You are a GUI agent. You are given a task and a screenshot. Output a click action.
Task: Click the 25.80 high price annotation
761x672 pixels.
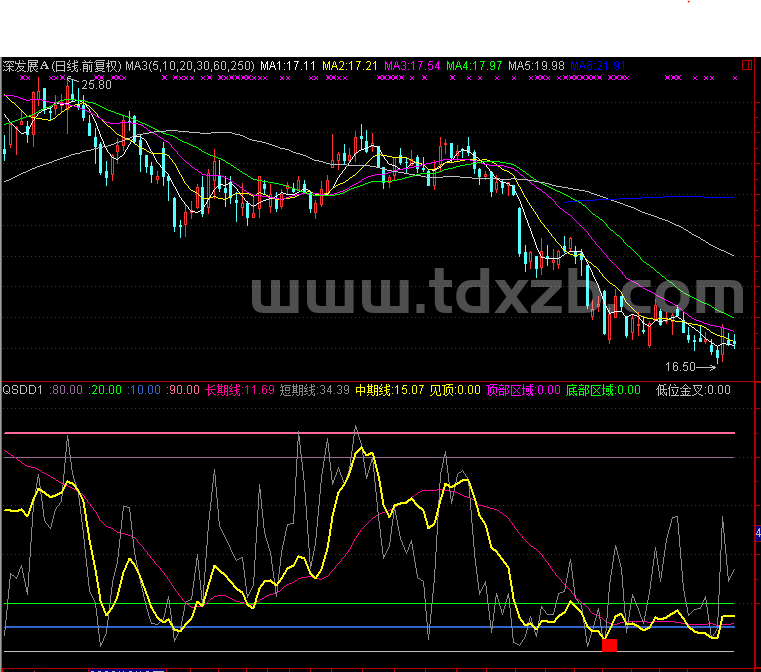coord(96,85)
